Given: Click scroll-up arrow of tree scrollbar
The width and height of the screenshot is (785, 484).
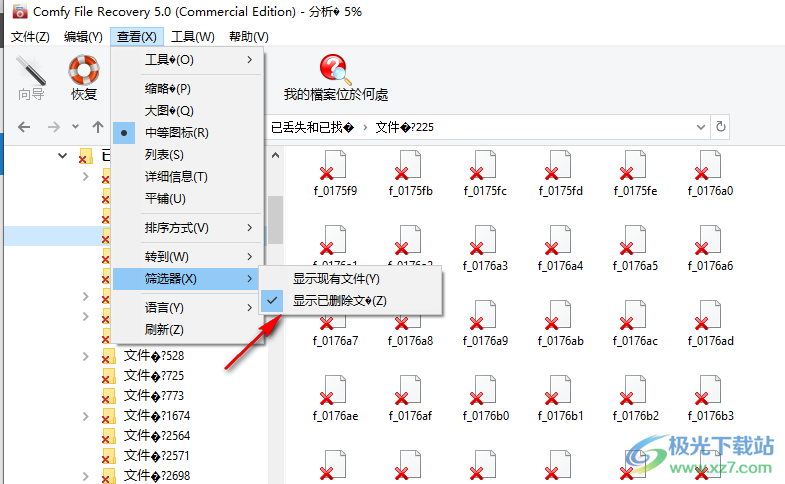Looking at the screenshot, I should pos(275,156).
